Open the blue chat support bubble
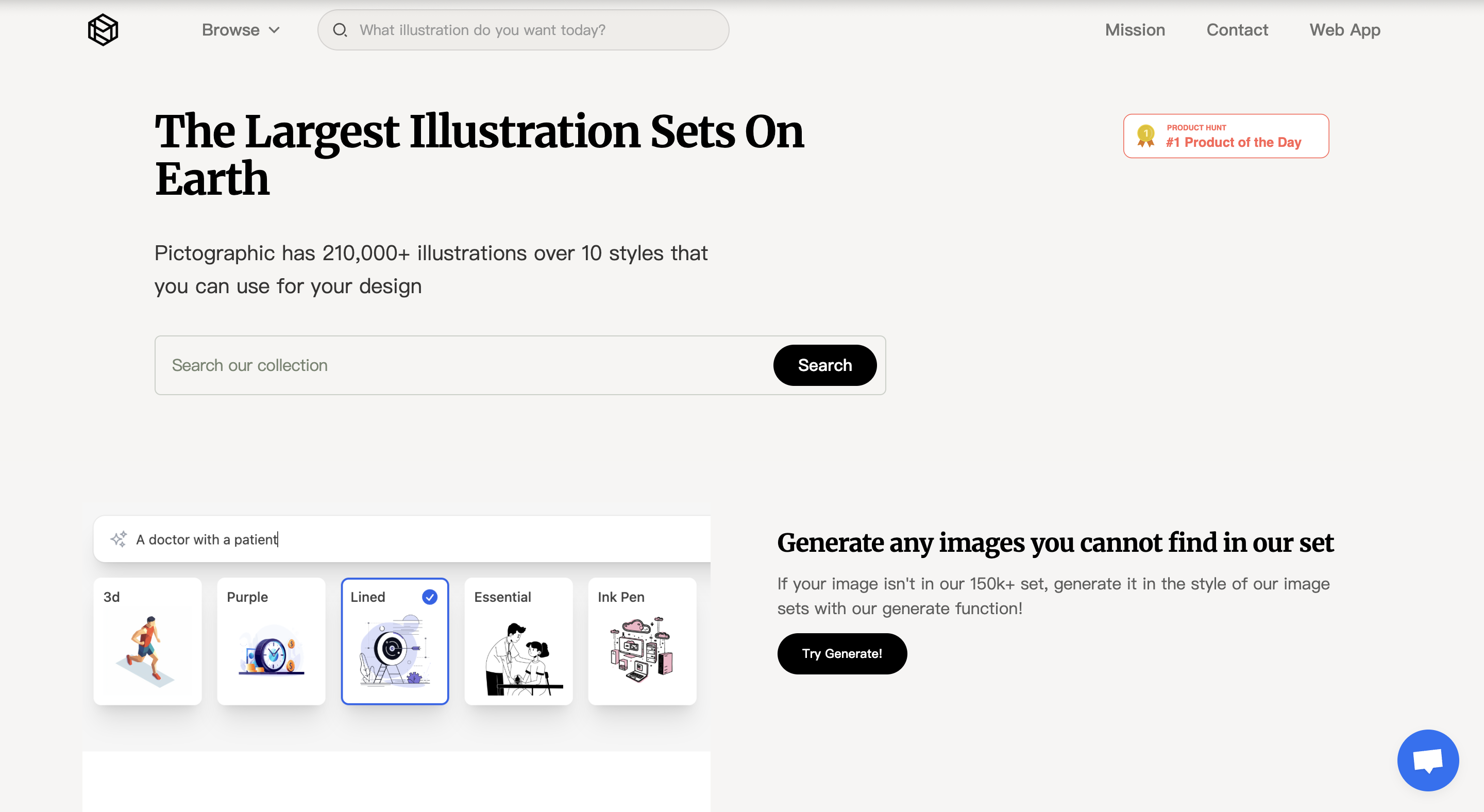The width and height of the screenshot is (1484, 812). coord(1427,760)
